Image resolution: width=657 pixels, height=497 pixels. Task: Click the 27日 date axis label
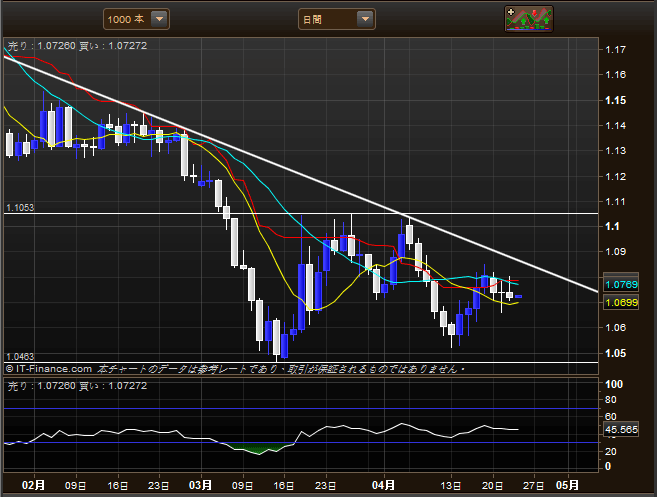pos(534,486)
